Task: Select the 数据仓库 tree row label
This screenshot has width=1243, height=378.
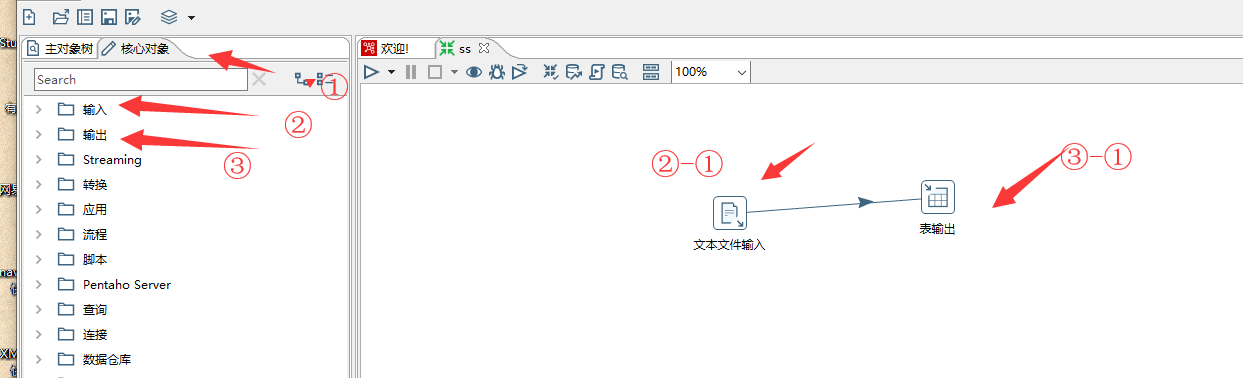Action: tap(107, 359)
